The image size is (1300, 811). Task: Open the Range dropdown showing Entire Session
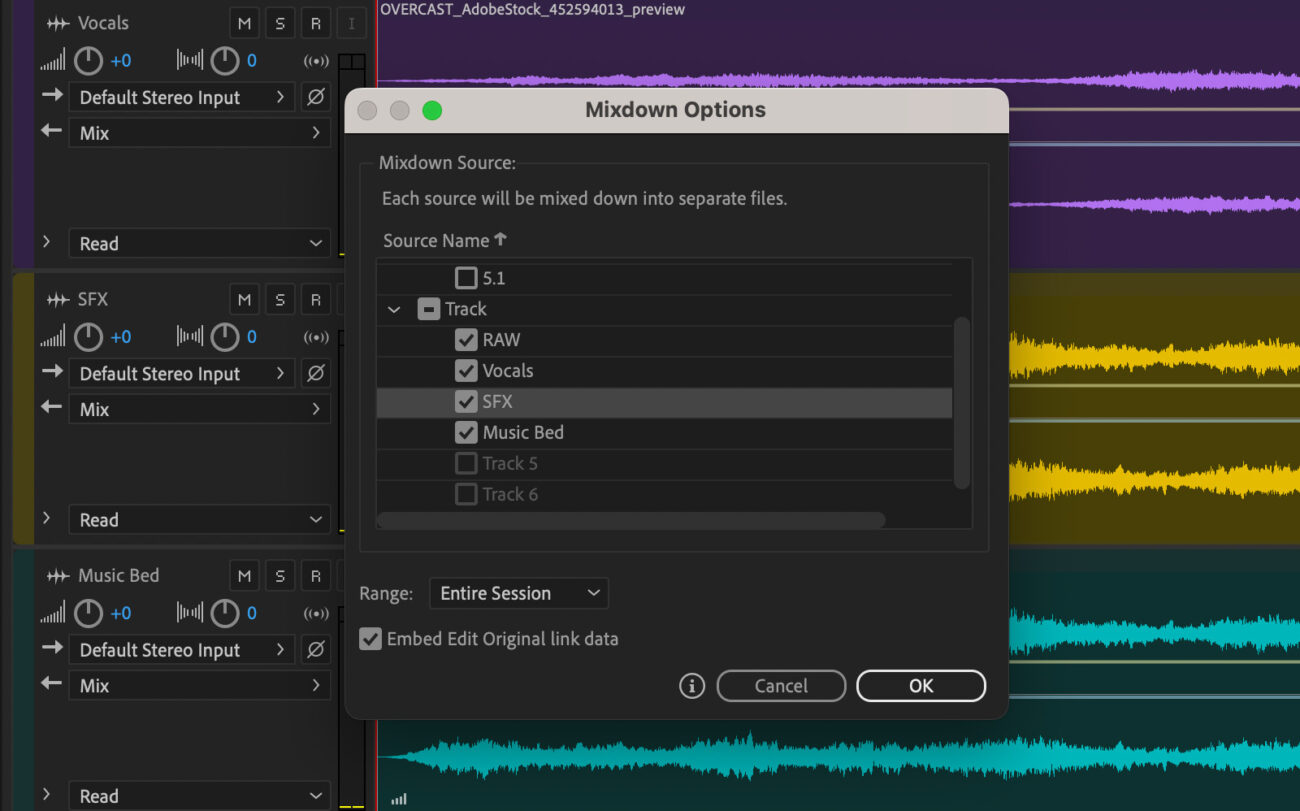pos(518,593)
